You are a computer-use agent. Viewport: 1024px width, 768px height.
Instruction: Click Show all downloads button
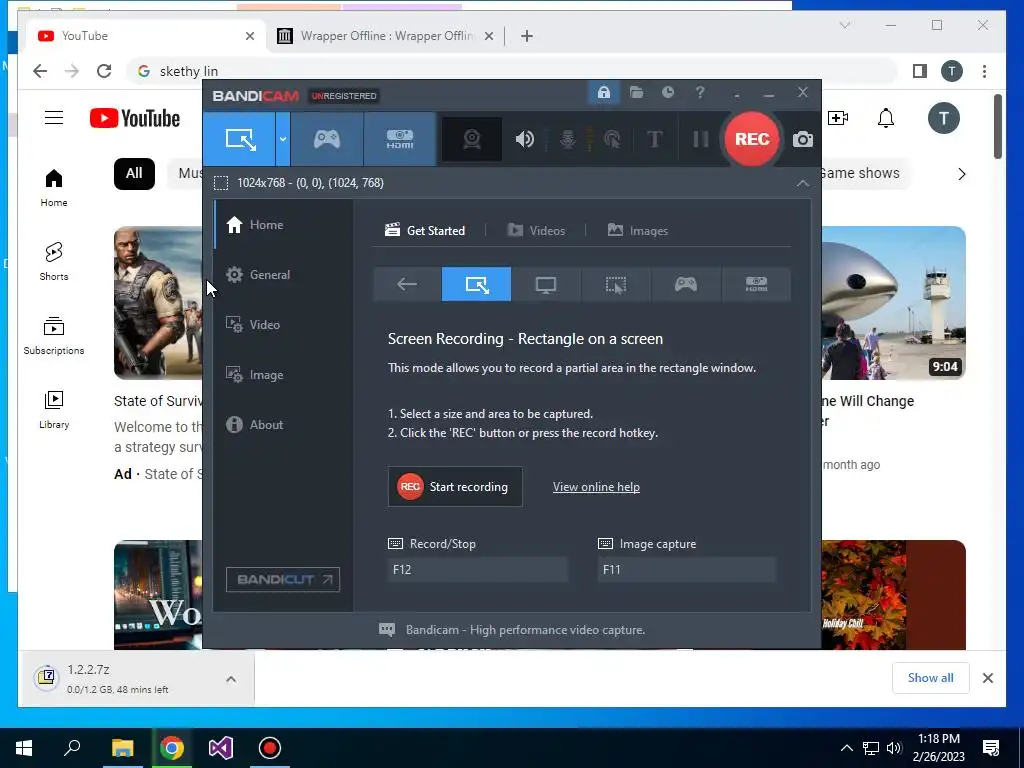tap(931, 678)
